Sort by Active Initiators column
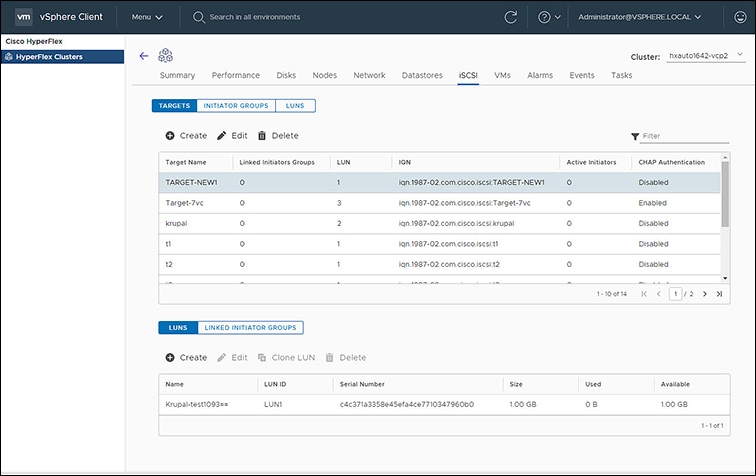This screenshot has height=476, width=756. pyautogui.click(x=591, y=163)
